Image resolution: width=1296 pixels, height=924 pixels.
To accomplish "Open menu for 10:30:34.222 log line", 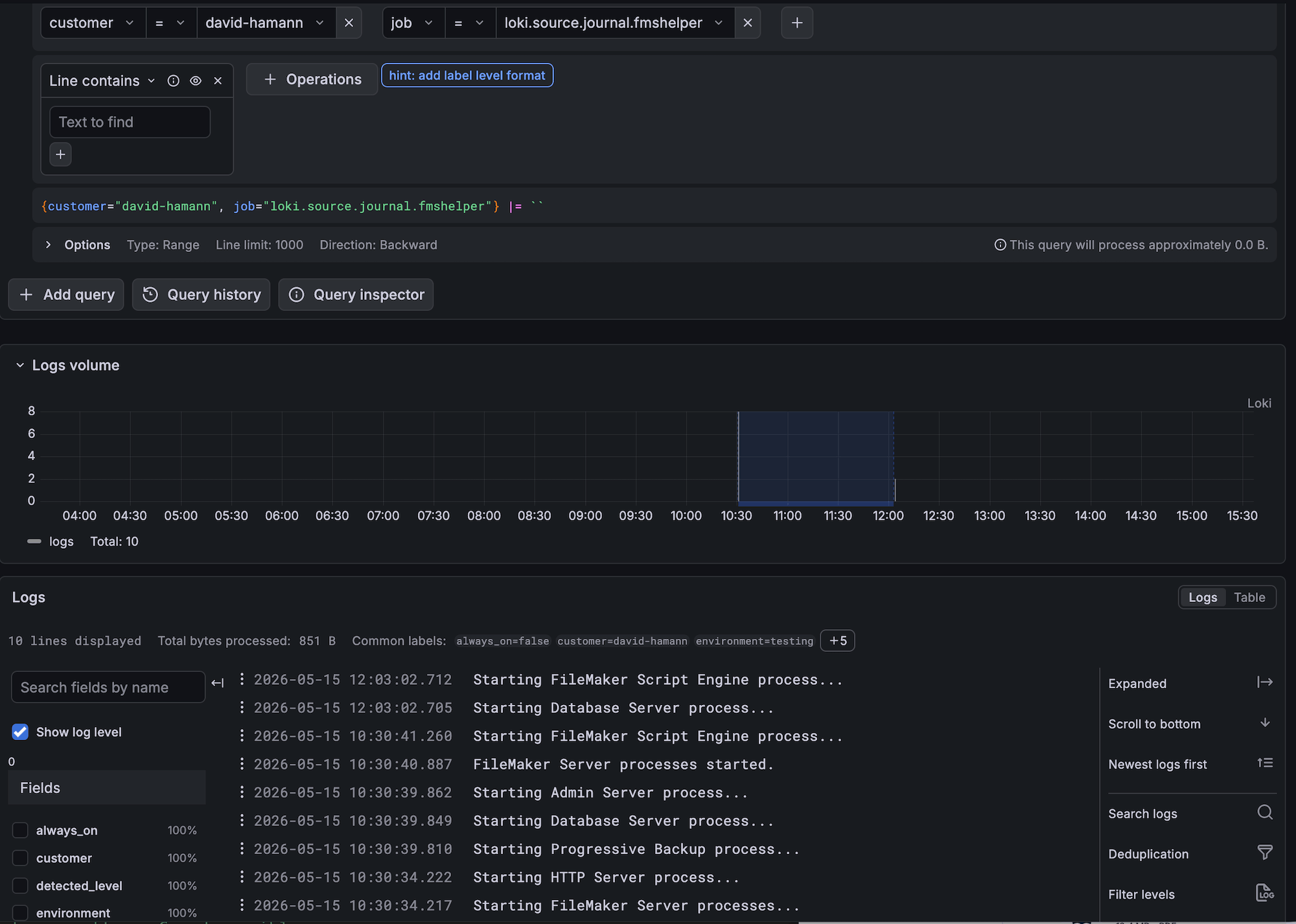I will (x=242, y=876).
